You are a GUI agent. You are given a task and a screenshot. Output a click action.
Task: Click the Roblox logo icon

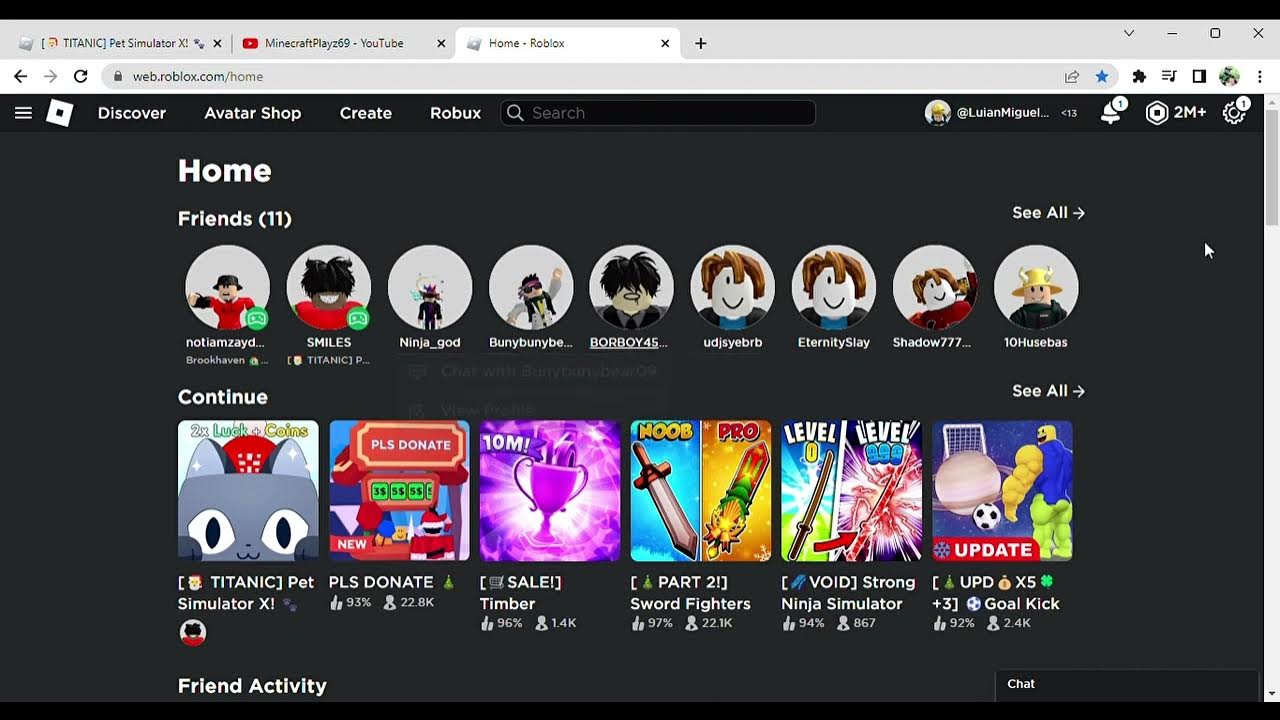click(60, 113)
